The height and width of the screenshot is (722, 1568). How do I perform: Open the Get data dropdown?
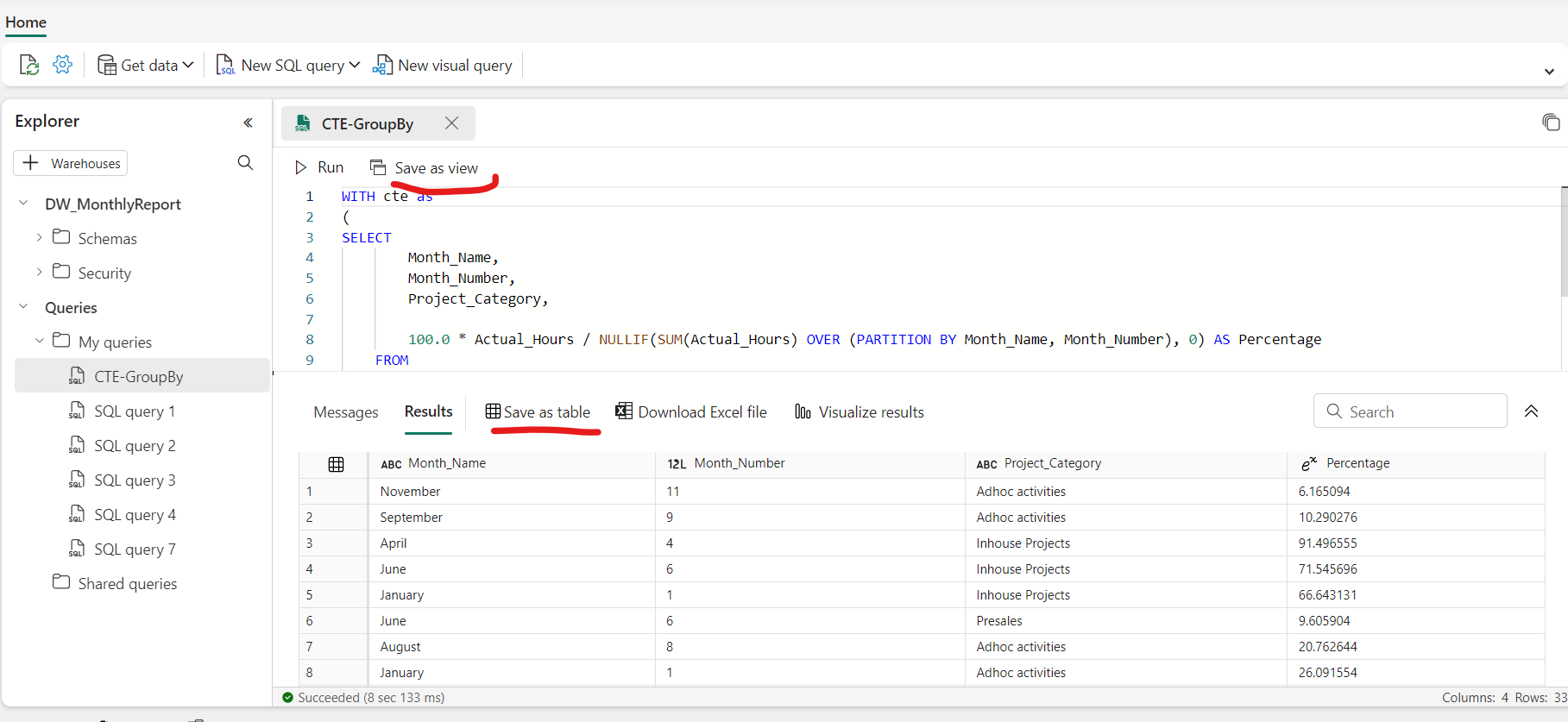coord(146,66)
